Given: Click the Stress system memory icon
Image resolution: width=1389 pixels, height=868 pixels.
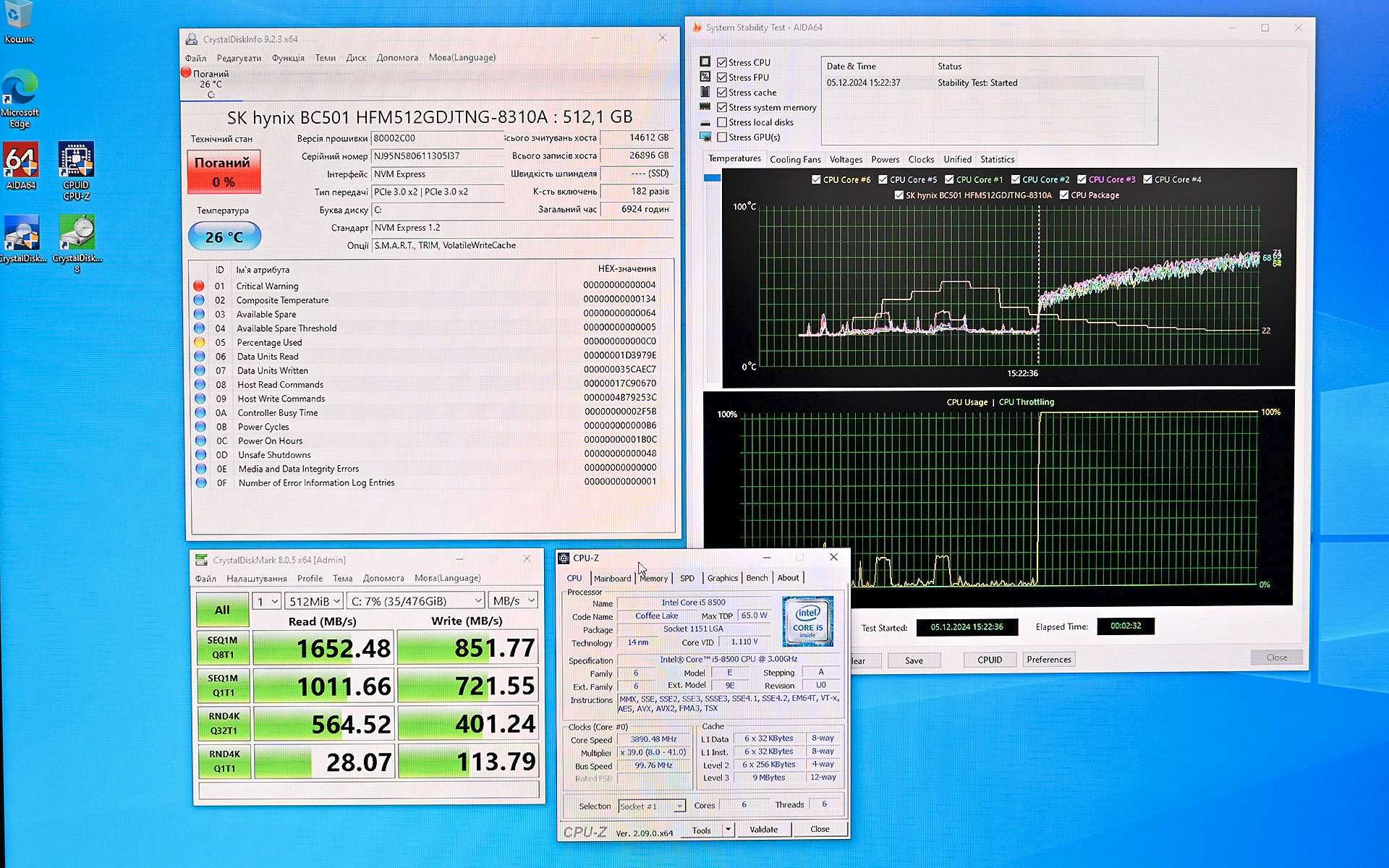Looking at the screenshot, I should coord(705,107).
